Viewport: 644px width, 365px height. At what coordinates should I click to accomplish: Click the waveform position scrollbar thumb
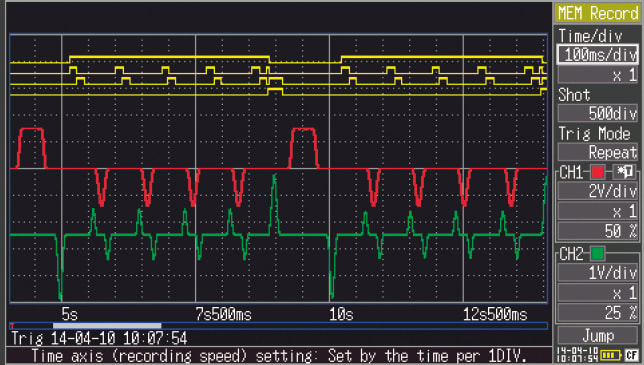click(x=107, y=326)
